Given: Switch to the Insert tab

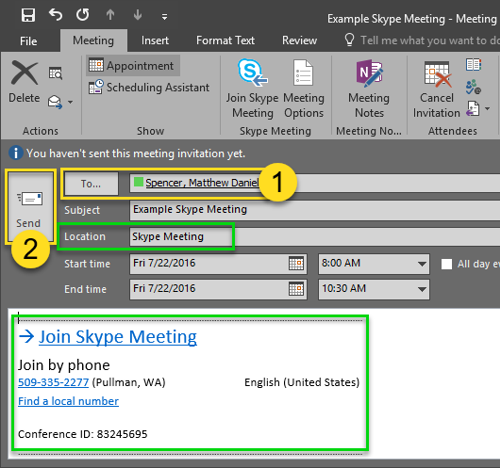Looking at the screenshot, I should click(155, 40).
